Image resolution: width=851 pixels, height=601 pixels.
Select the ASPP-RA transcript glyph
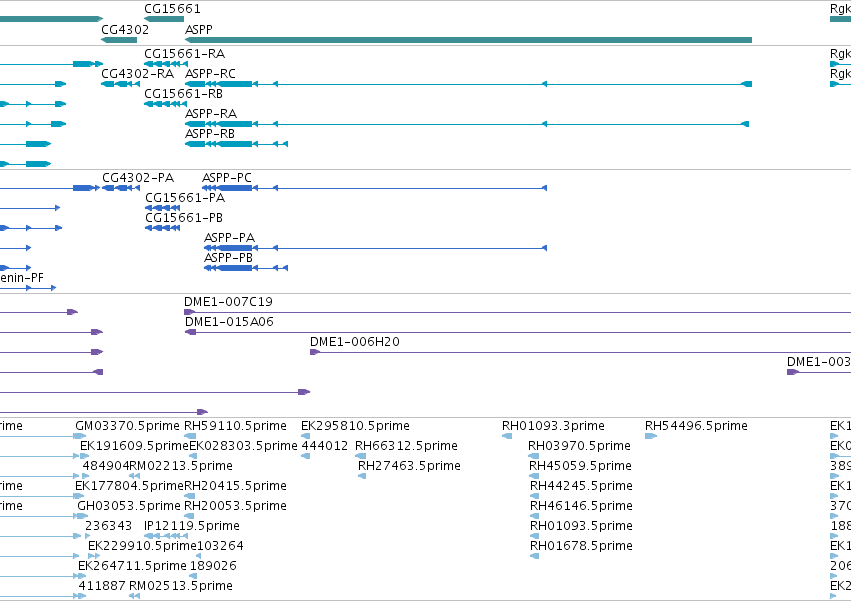click(x=467, y=124)
